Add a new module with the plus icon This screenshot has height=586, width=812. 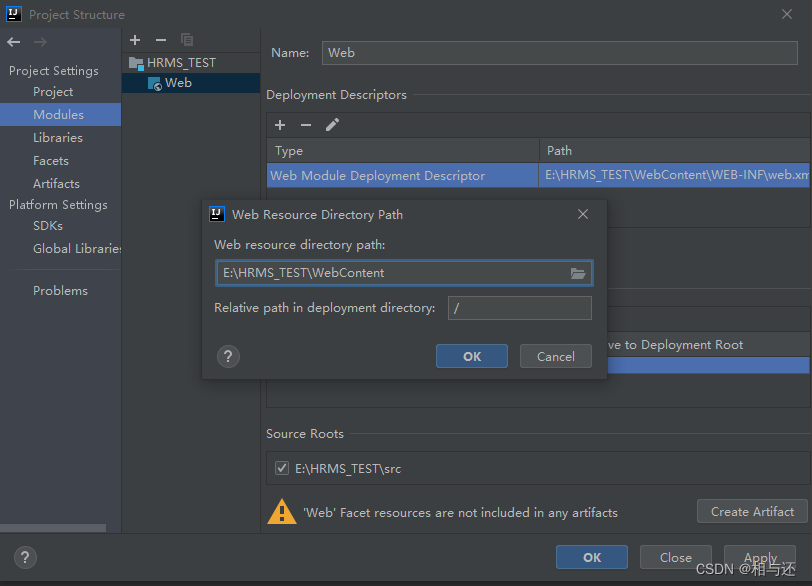pyautogui.click(x=135, y=40)
